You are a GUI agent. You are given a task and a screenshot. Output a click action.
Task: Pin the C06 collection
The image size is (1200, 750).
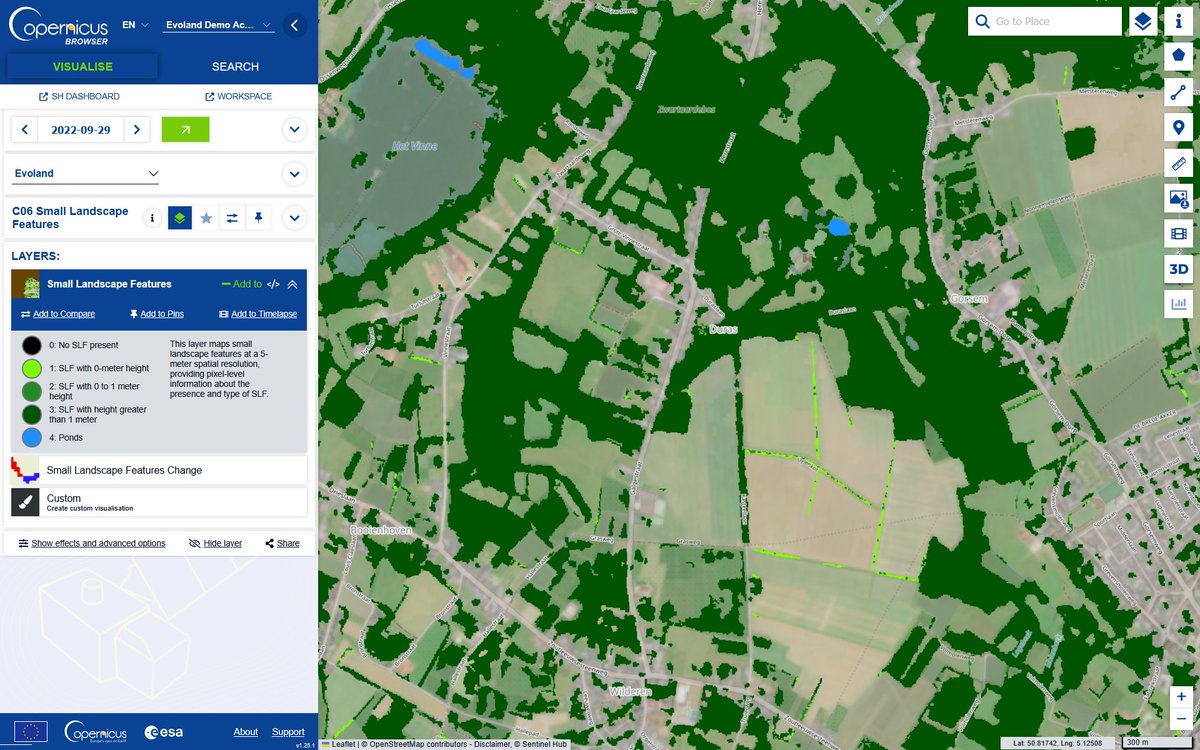coord(258,217)
